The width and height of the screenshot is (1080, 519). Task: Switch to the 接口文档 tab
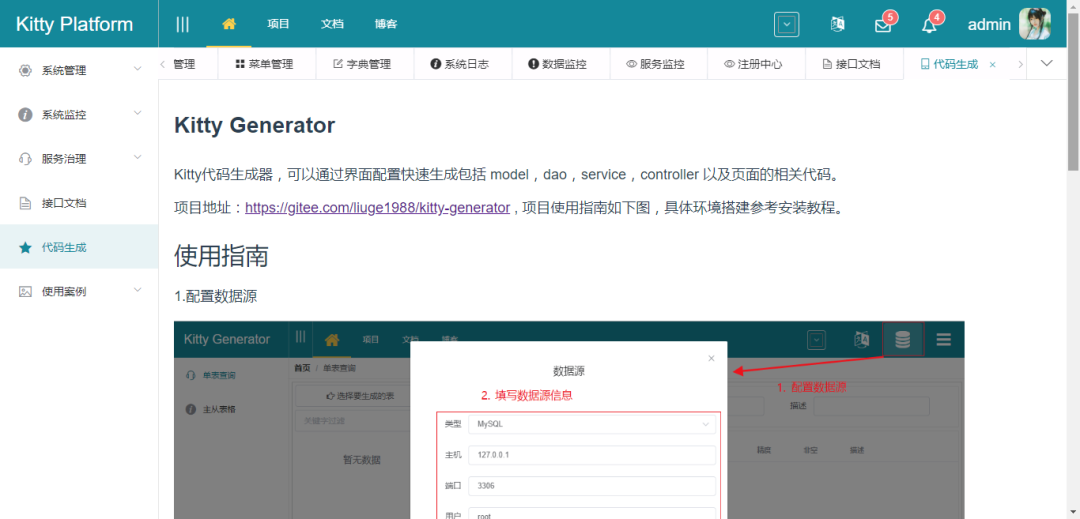coord(853,64)
